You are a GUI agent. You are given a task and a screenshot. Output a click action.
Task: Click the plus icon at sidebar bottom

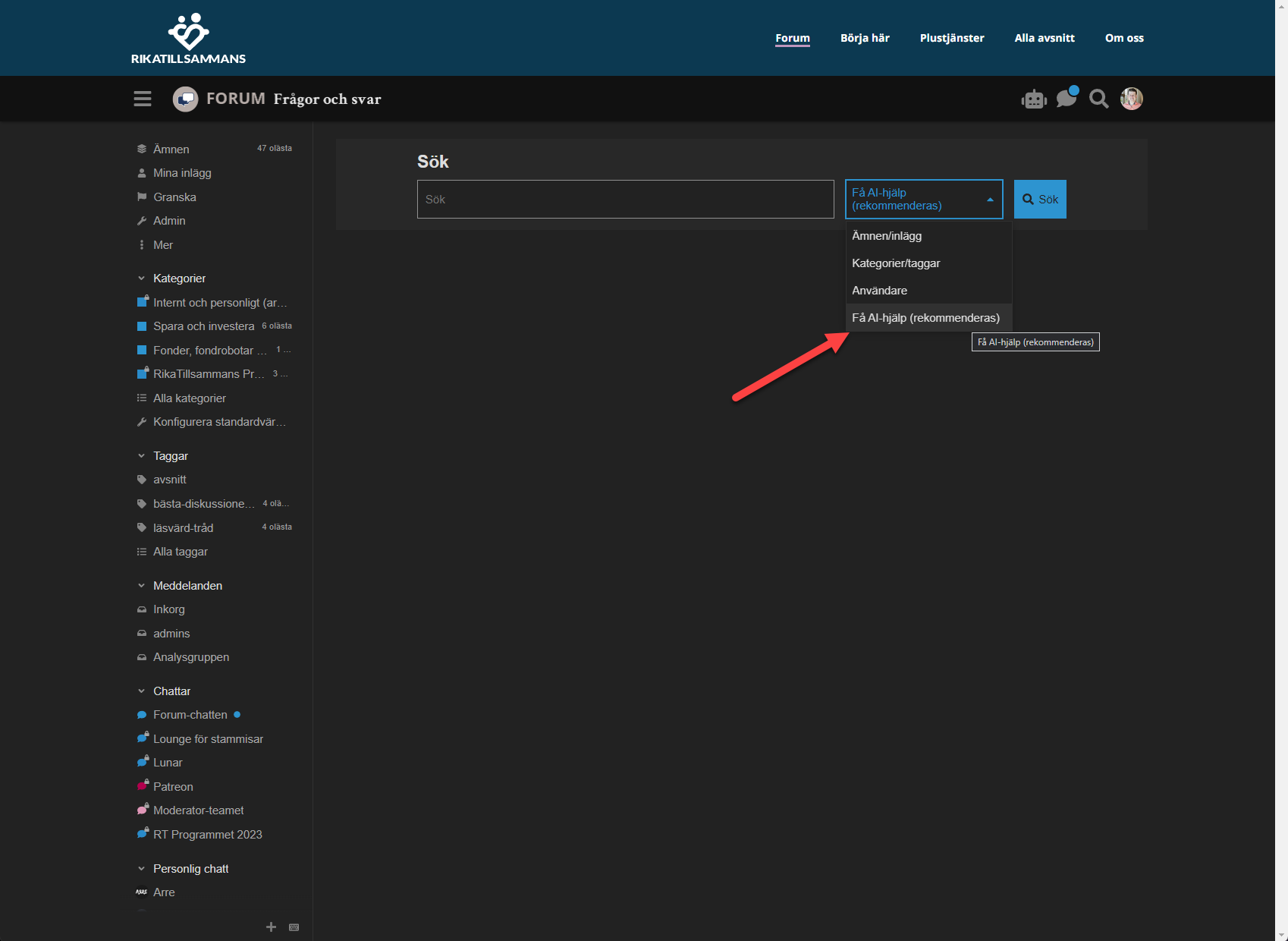point(271,927)
